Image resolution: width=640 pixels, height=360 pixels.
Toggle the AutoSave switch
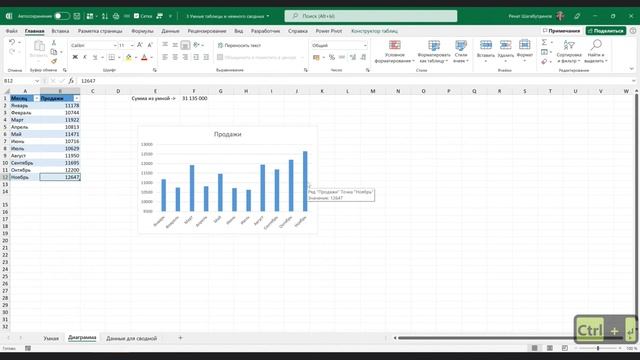[x=62, y=16]
